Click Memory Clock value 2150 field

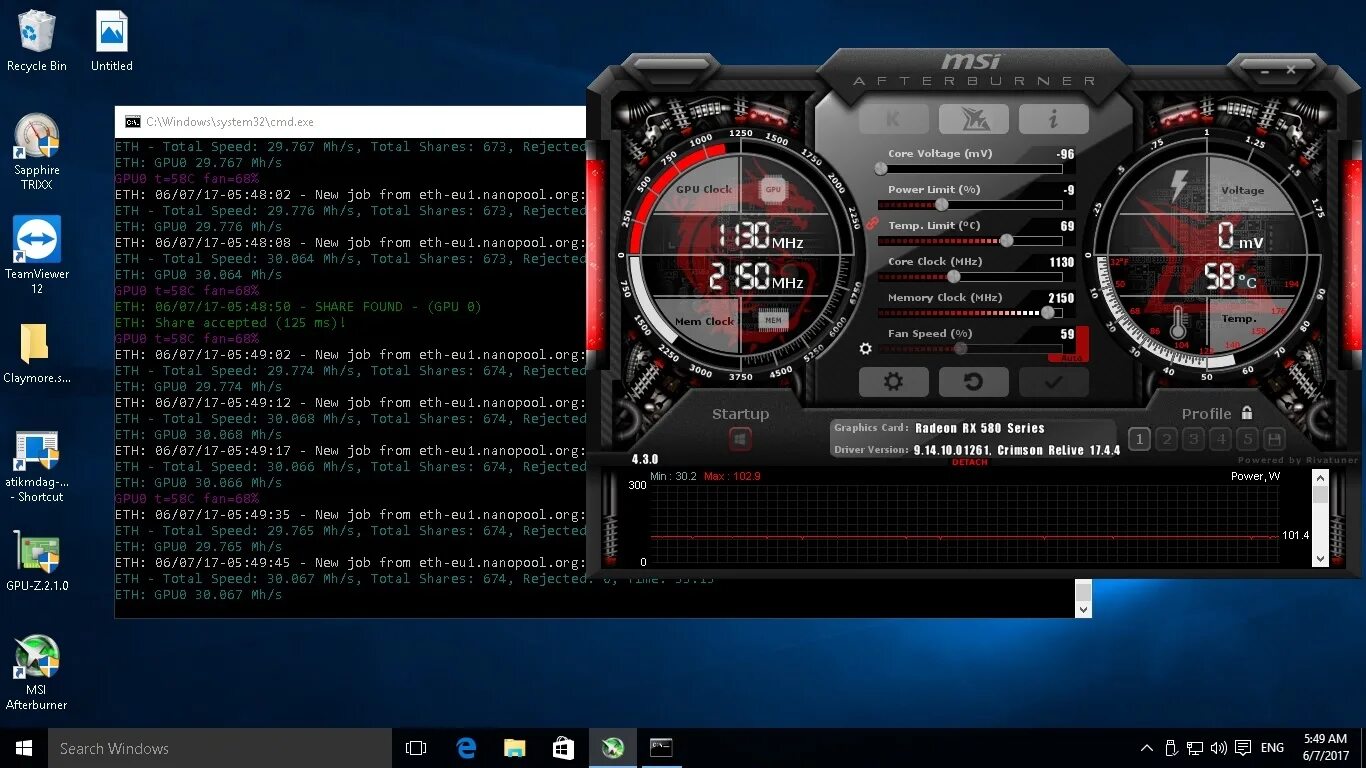[1062, 298]
